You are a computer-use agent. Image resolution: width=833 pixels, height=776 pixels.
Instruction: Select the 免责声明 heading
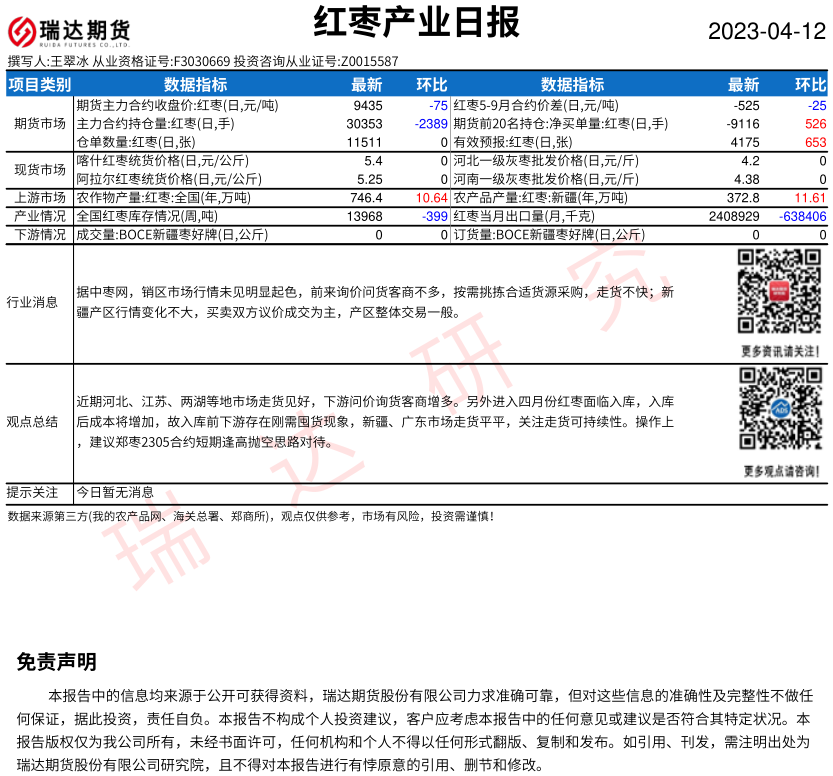[x=57, y=662]
